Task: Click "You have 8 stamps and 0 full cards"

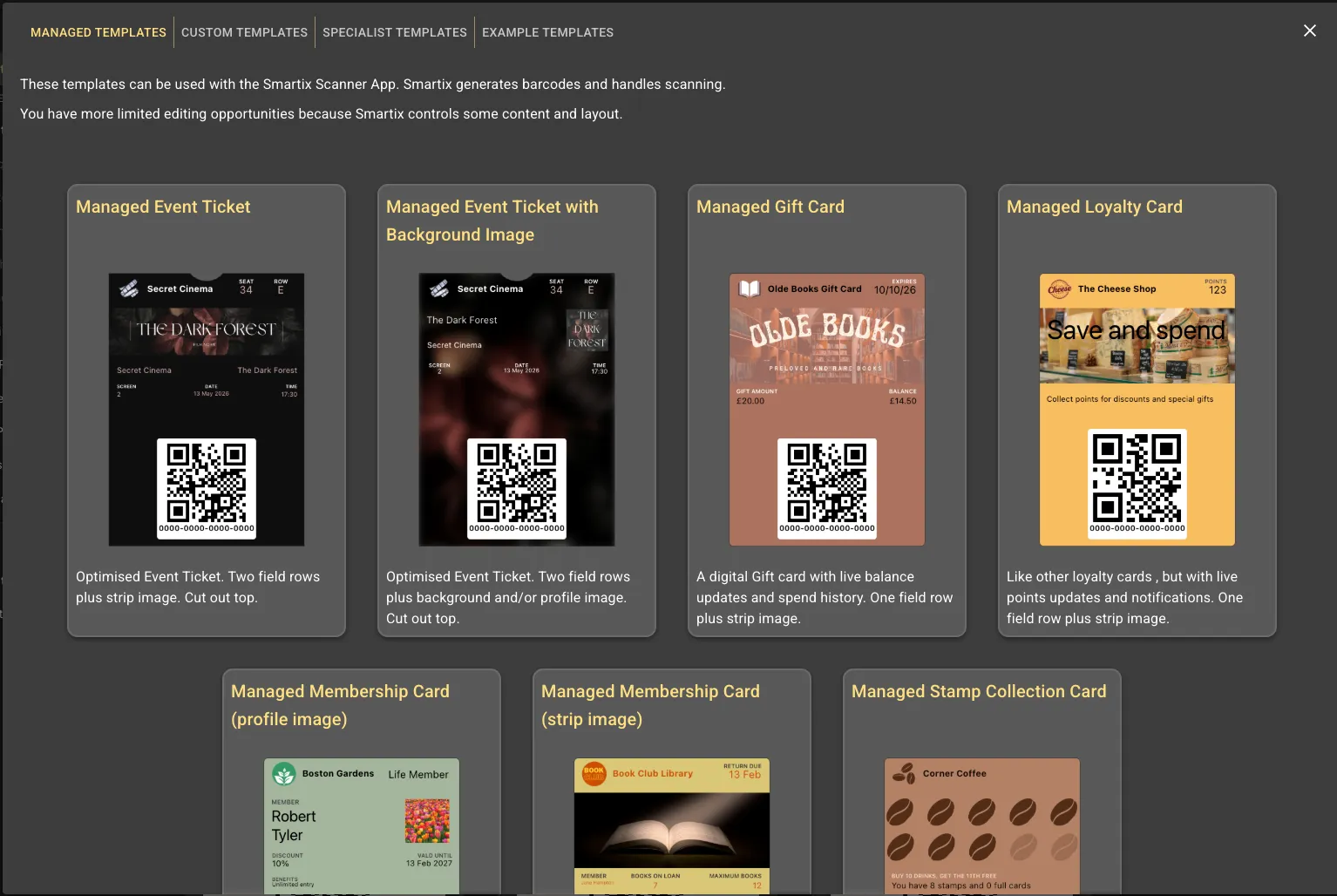Action: [961, 886]
